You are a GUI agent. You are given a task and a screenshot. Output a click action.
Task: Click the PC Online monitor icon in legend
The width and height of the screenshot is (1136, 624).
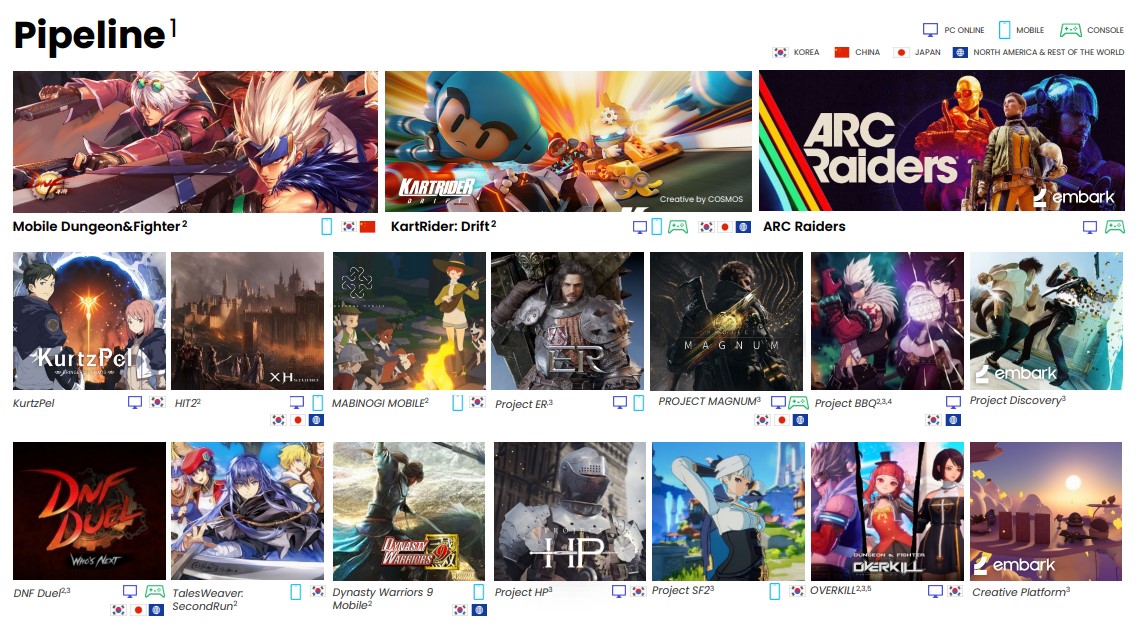click(931, 30)
